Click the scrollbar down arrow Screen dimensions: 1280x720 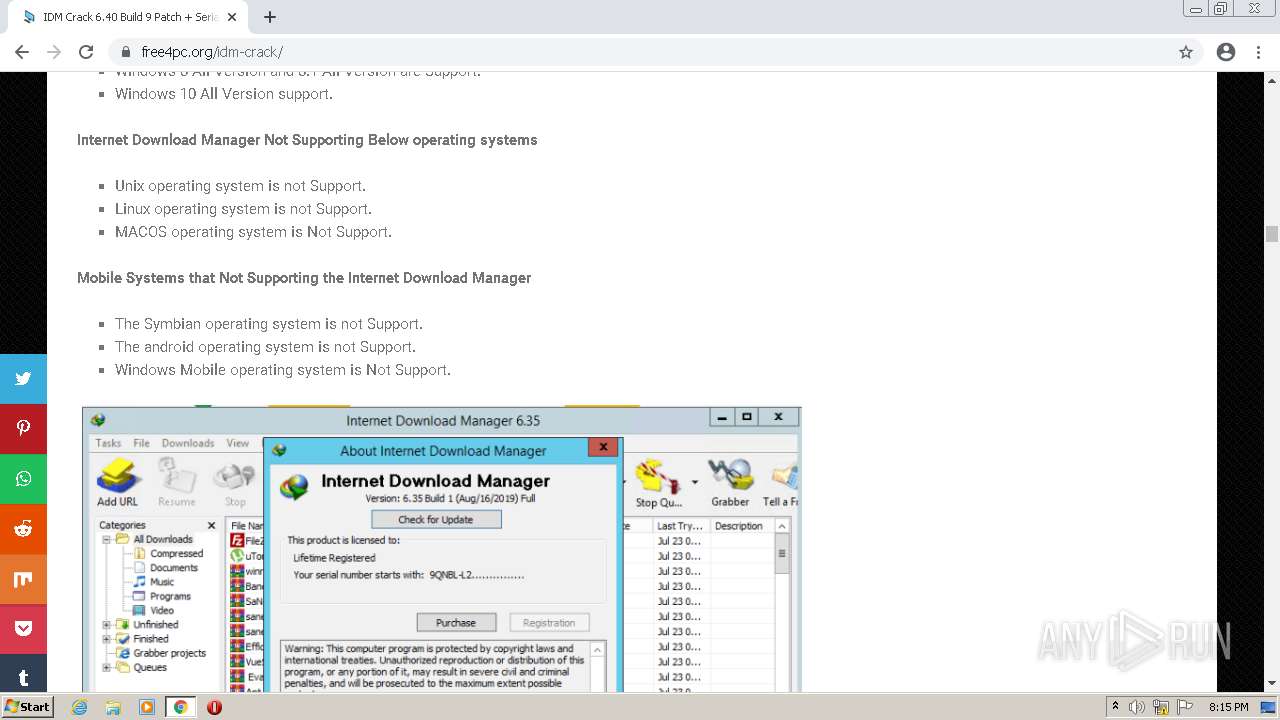pos(1272,684)
